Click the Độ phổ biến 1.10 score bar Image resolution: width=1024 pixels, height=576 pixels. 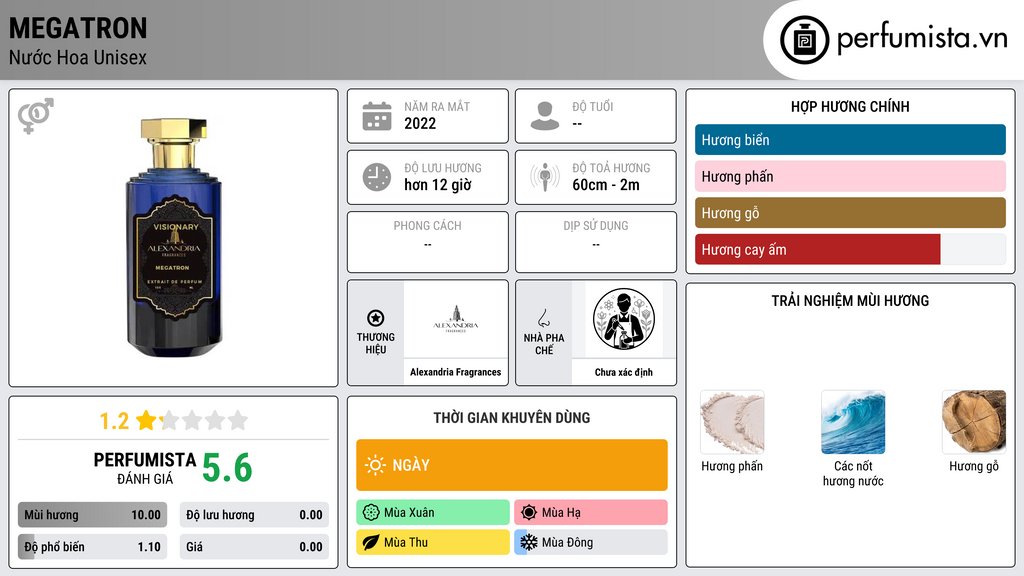[92, 547]
